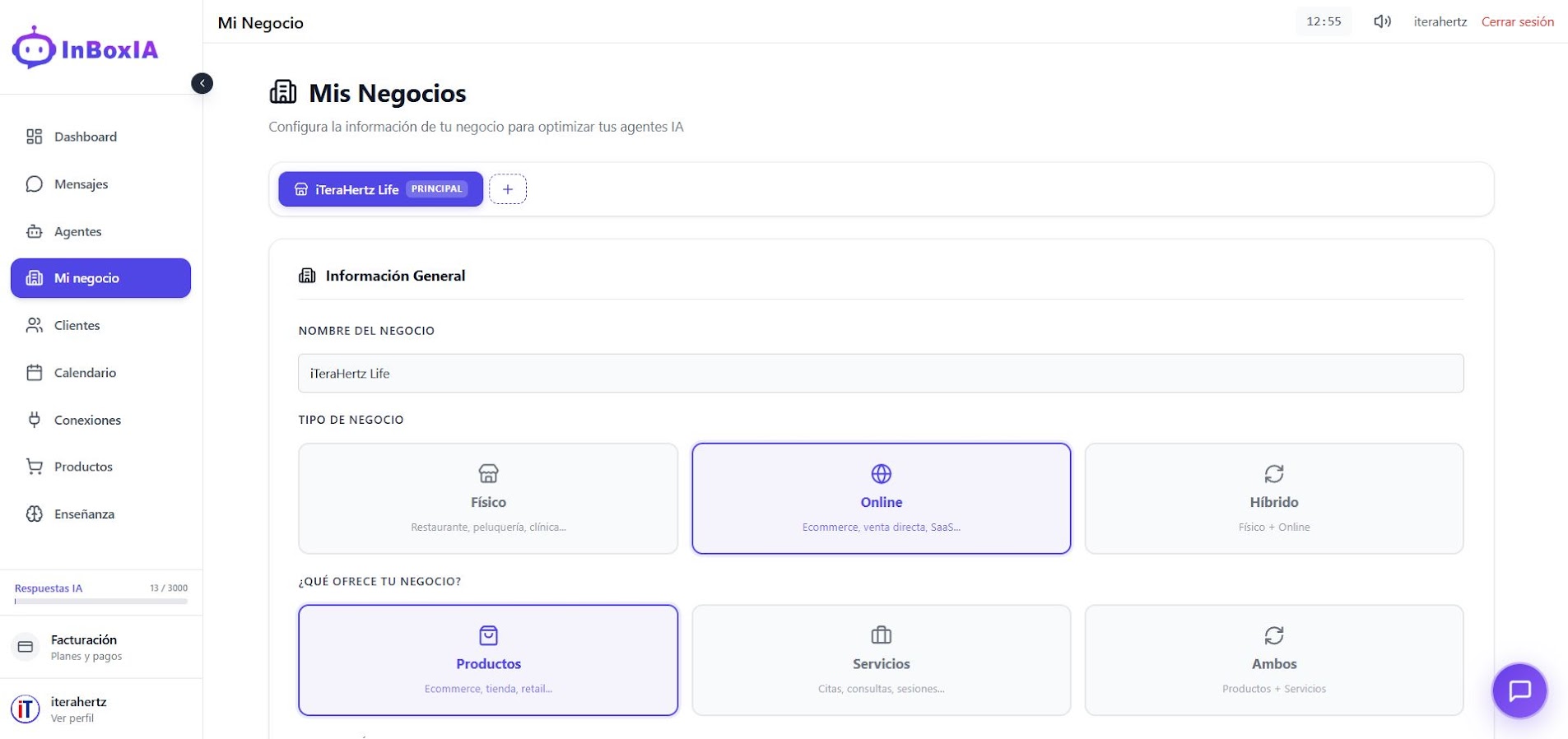The width and height of the screenshot is (1568, 739).
Task: Click the Clientes people icon
Action: pos(34,325)
